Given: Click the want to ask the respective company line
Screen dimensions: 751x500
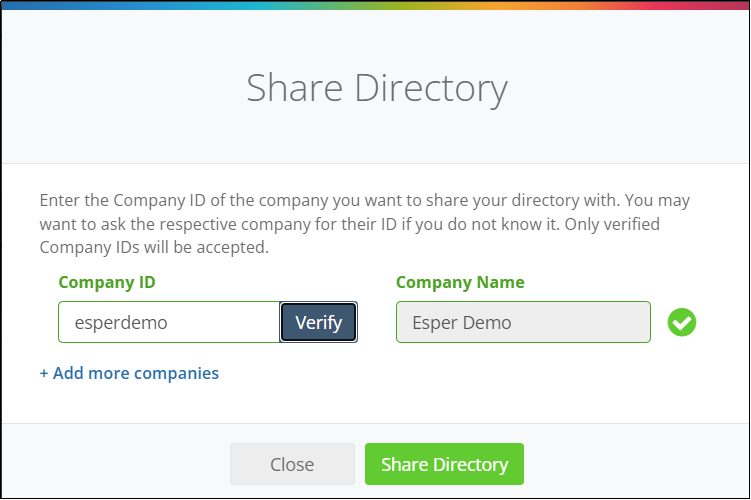Looking at the screenshot, I should click(350, 224).
